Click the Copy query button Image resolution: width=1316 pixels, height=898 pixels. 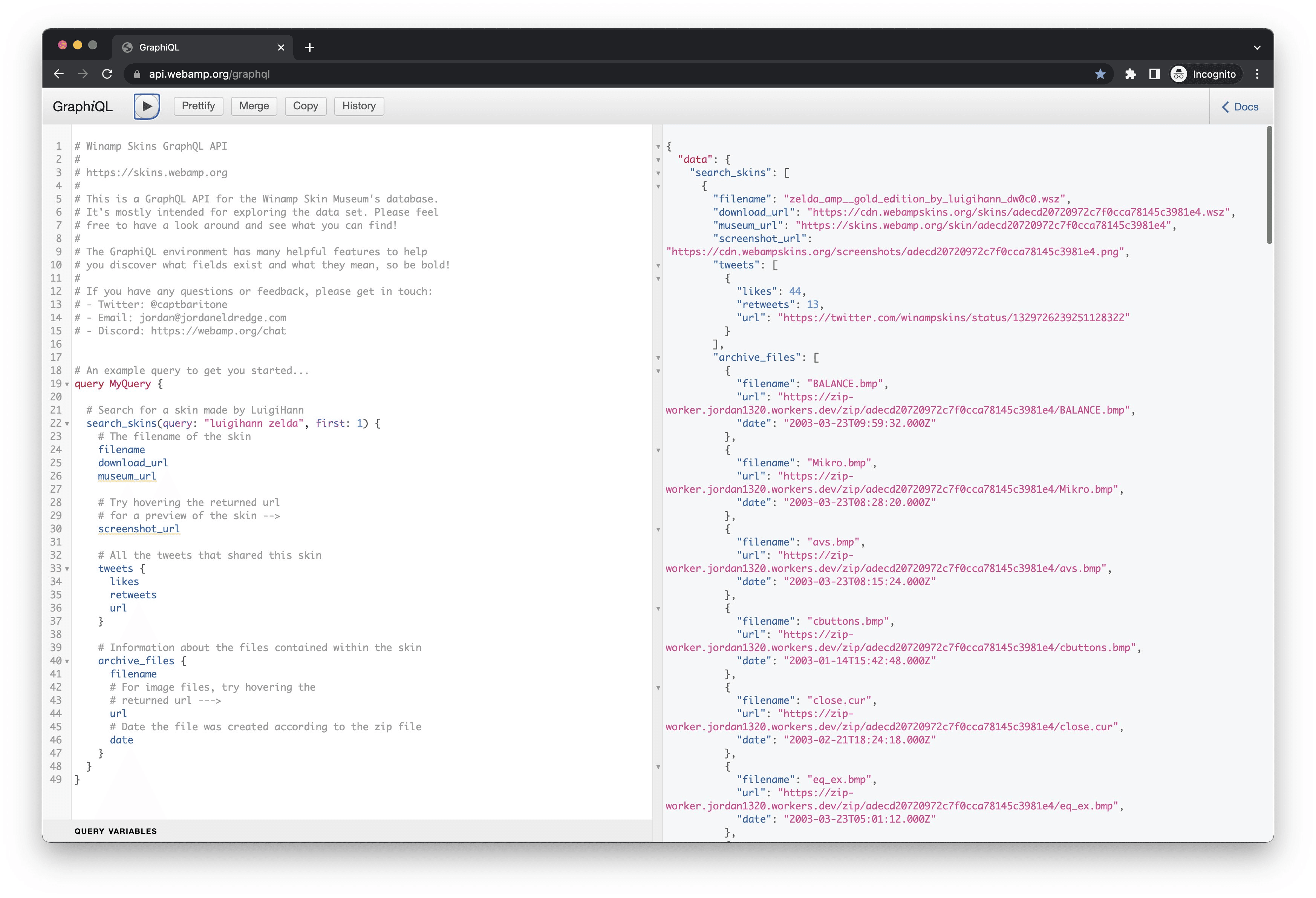pyautogui.click(x=305, y=106)
